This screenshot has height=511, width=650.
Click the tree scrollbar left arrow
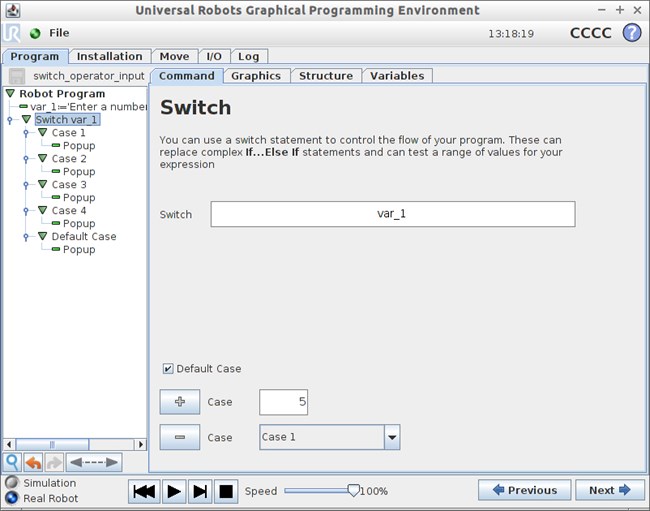click(9, 445)
